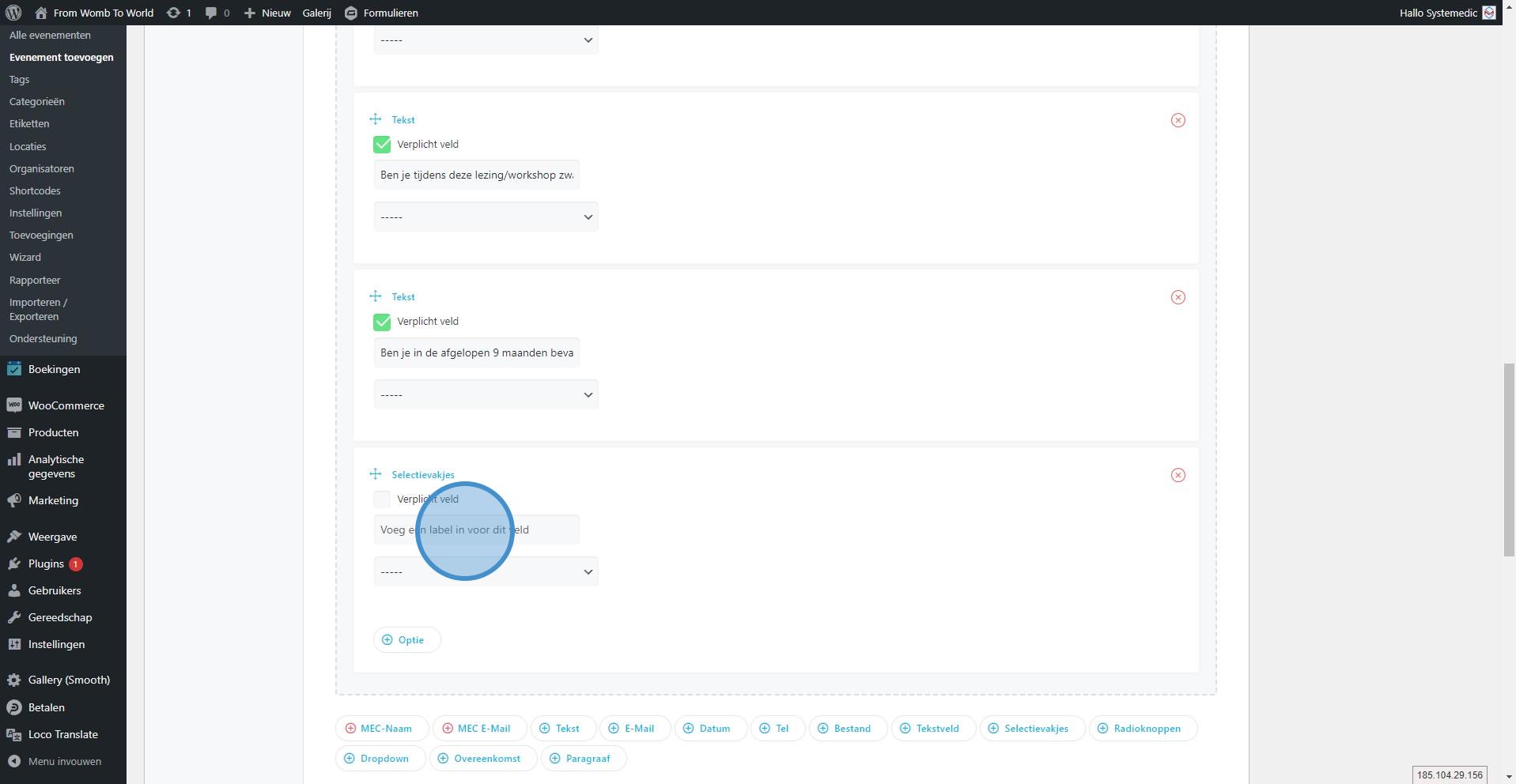Uncheck Verplicht veld for 9 maanden field
The width and height of the screenshot is (1516, 784).
coord(382,322)
